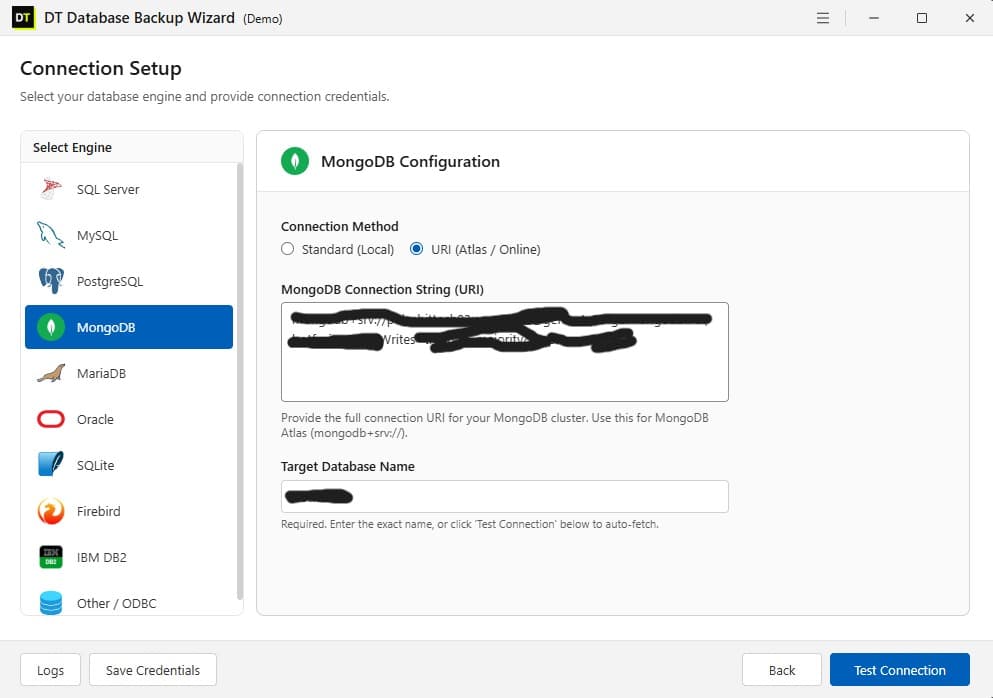Viewport: 993px width, 698px height.
Task: Focus the MongoDB Connection String text area
Action: [505, 352]
